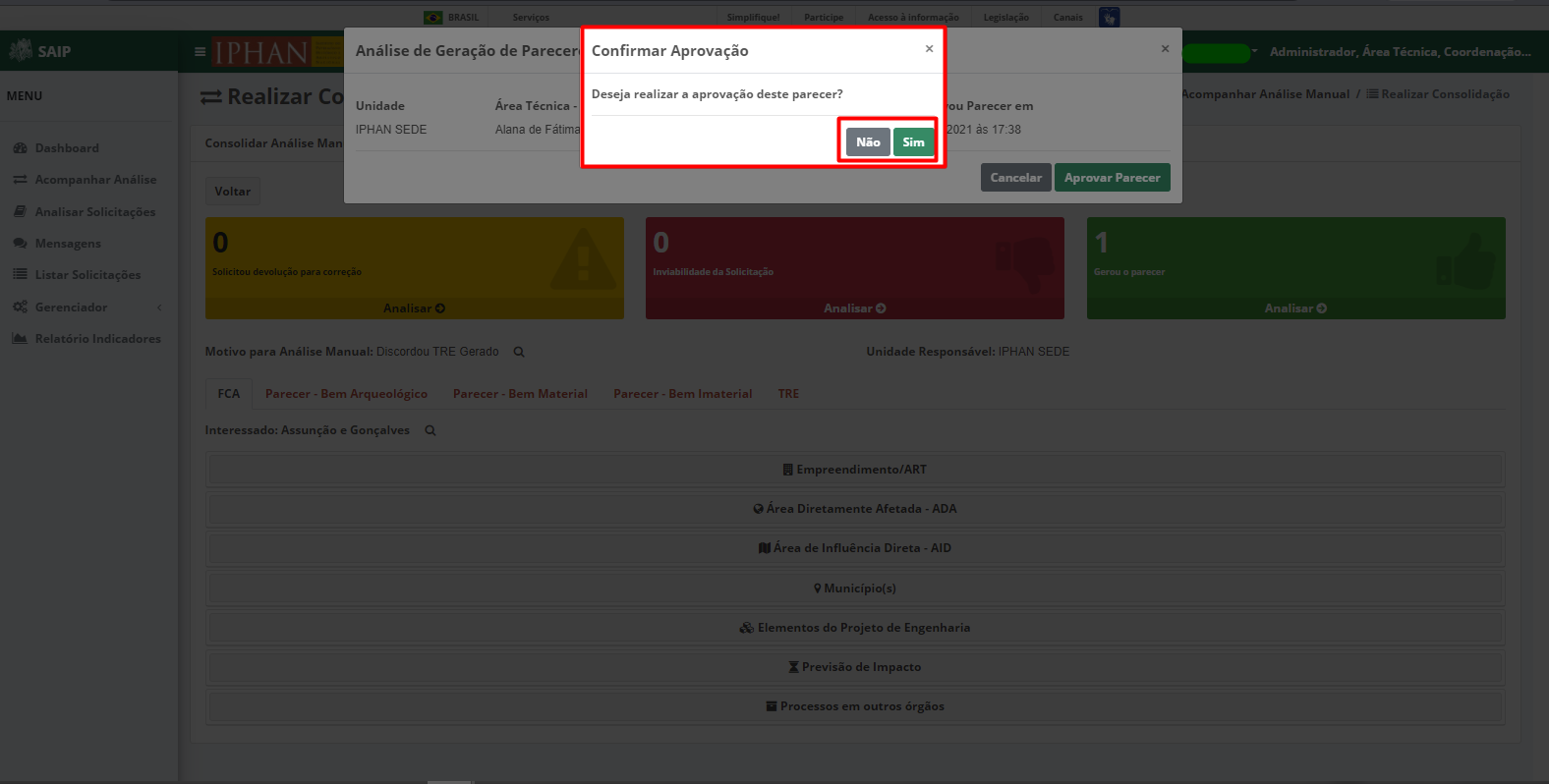Click the Aprovar Parecer button
Image resolution: width=1549 pixels, height=784 pixels.
click(x=1112, y=178)
